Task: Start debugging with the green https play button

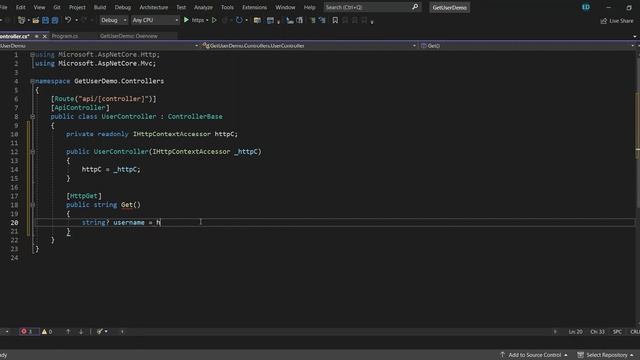Action: [x=186, y=20]
